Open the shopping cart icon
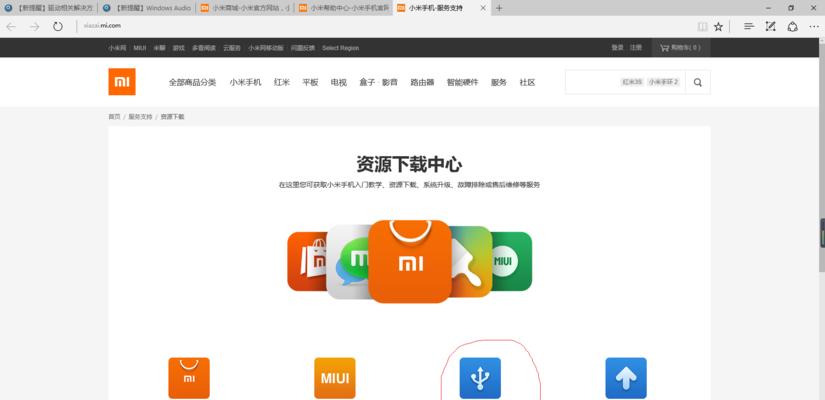Screen dimensions: 825x400 665,48
